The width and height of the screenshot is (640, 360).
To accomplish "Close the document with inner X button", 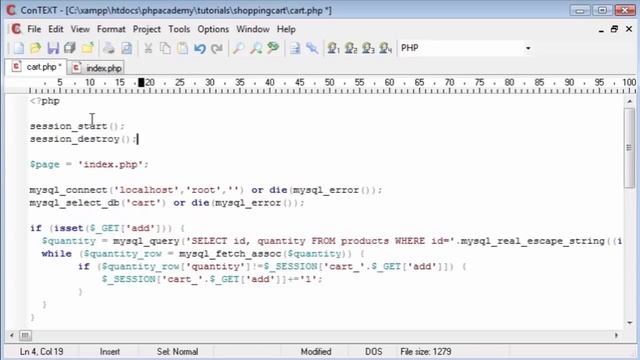I will [x=629, y=29].
